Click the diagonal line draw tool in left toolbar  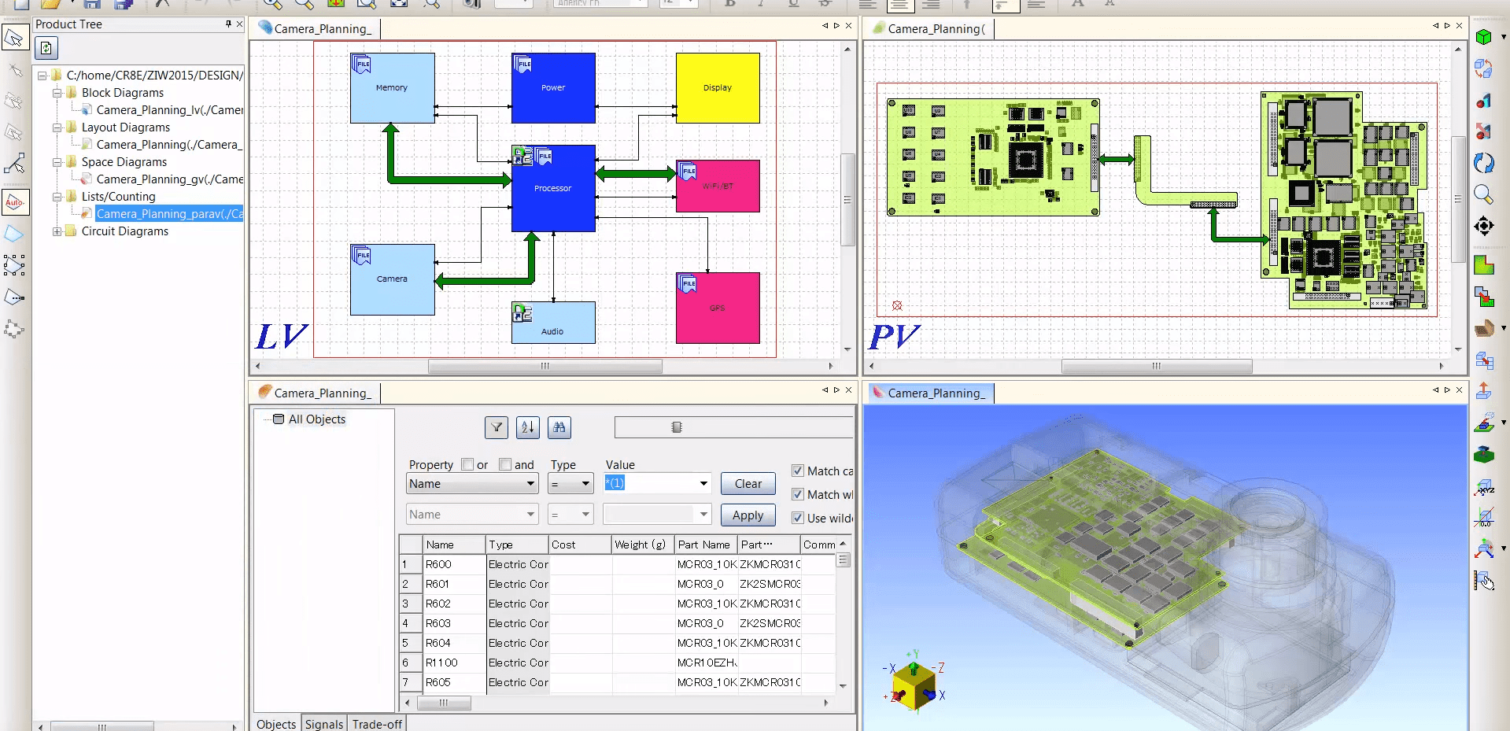click(x=14, y=165)
